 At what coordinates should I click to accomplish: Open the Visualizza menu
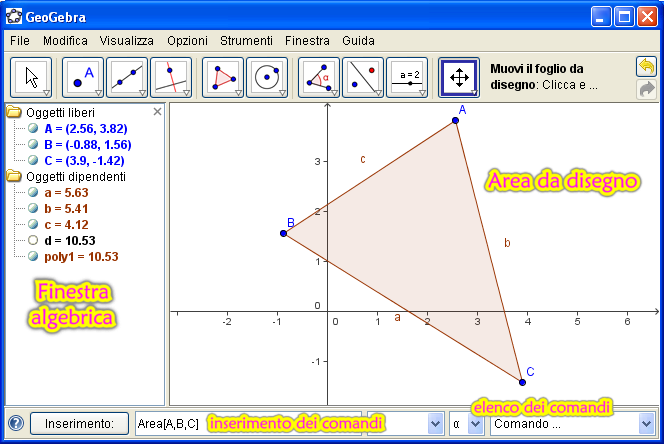(127, 41)
